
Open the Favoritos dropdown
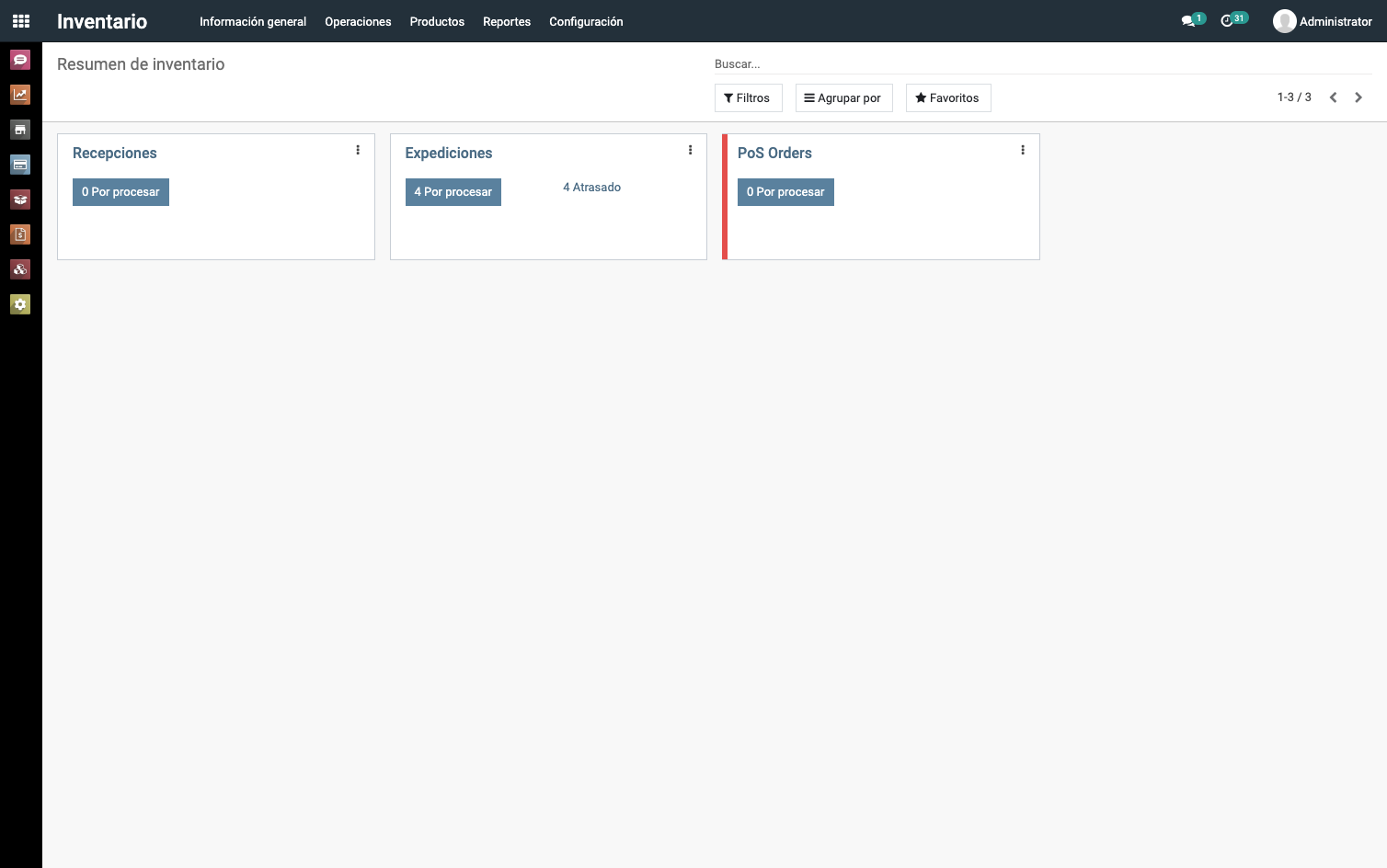point(948,98)
